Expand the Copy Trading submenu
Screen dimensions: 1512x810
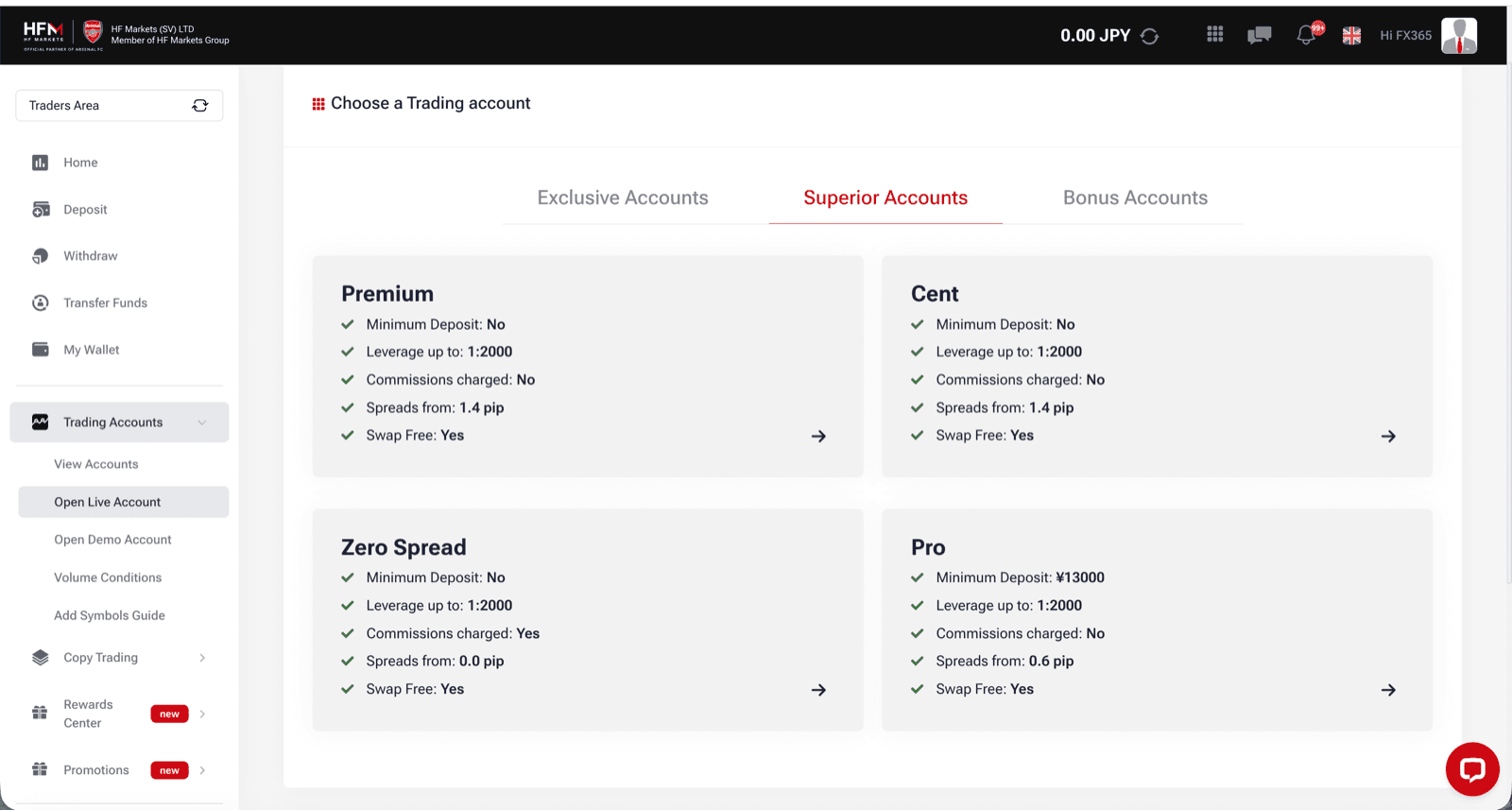[x=202, y=658]
